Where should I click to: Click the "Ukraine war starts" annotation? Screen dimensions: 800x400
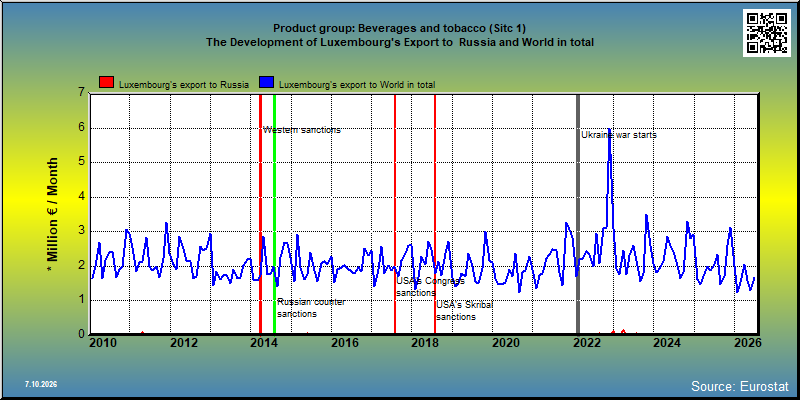[x=619, y=135]
